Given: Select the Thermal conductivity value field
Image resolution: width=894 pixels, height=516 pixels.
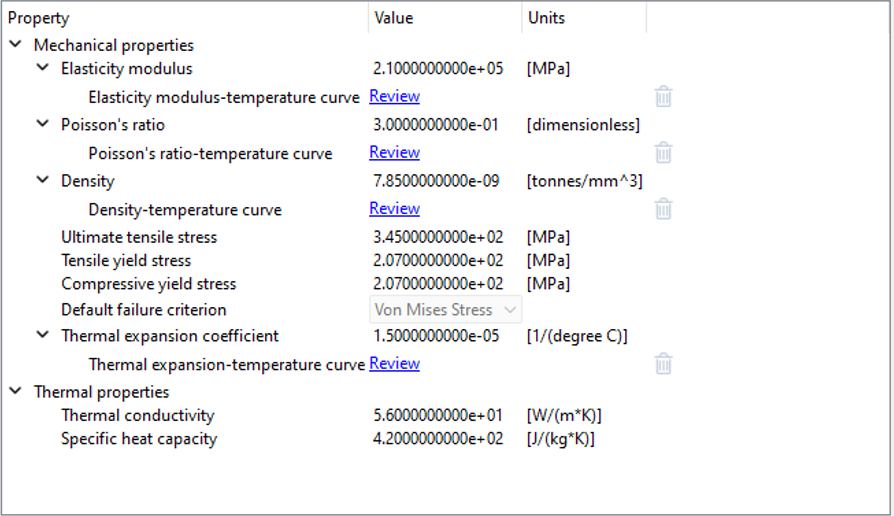Looking at the screenshot, I should pyautogui.click(x=437, y=416).
